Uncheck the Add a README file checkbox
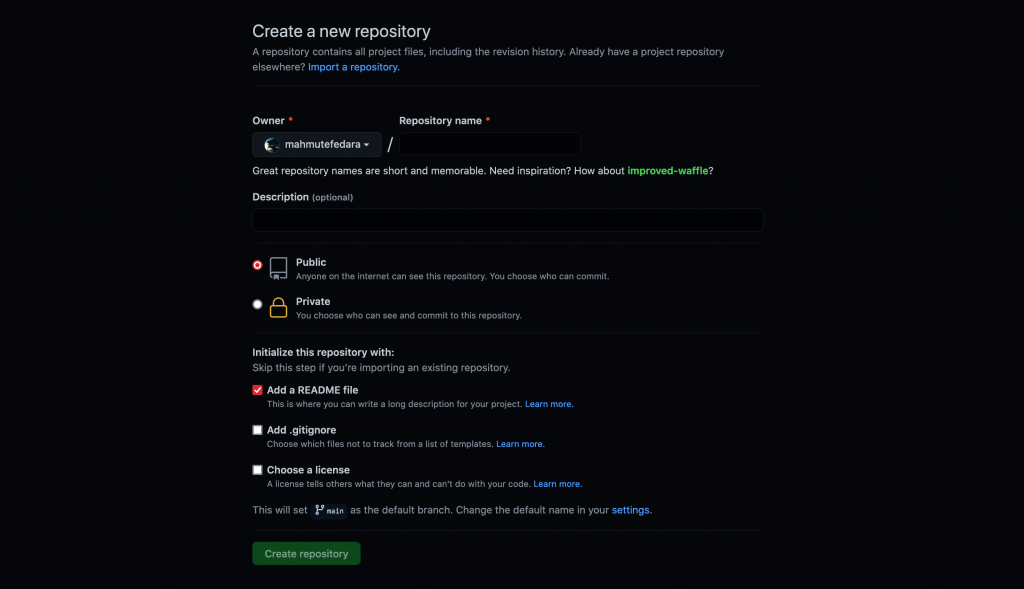This screenshot has height=589, width=1024. (x=257, y=390)
